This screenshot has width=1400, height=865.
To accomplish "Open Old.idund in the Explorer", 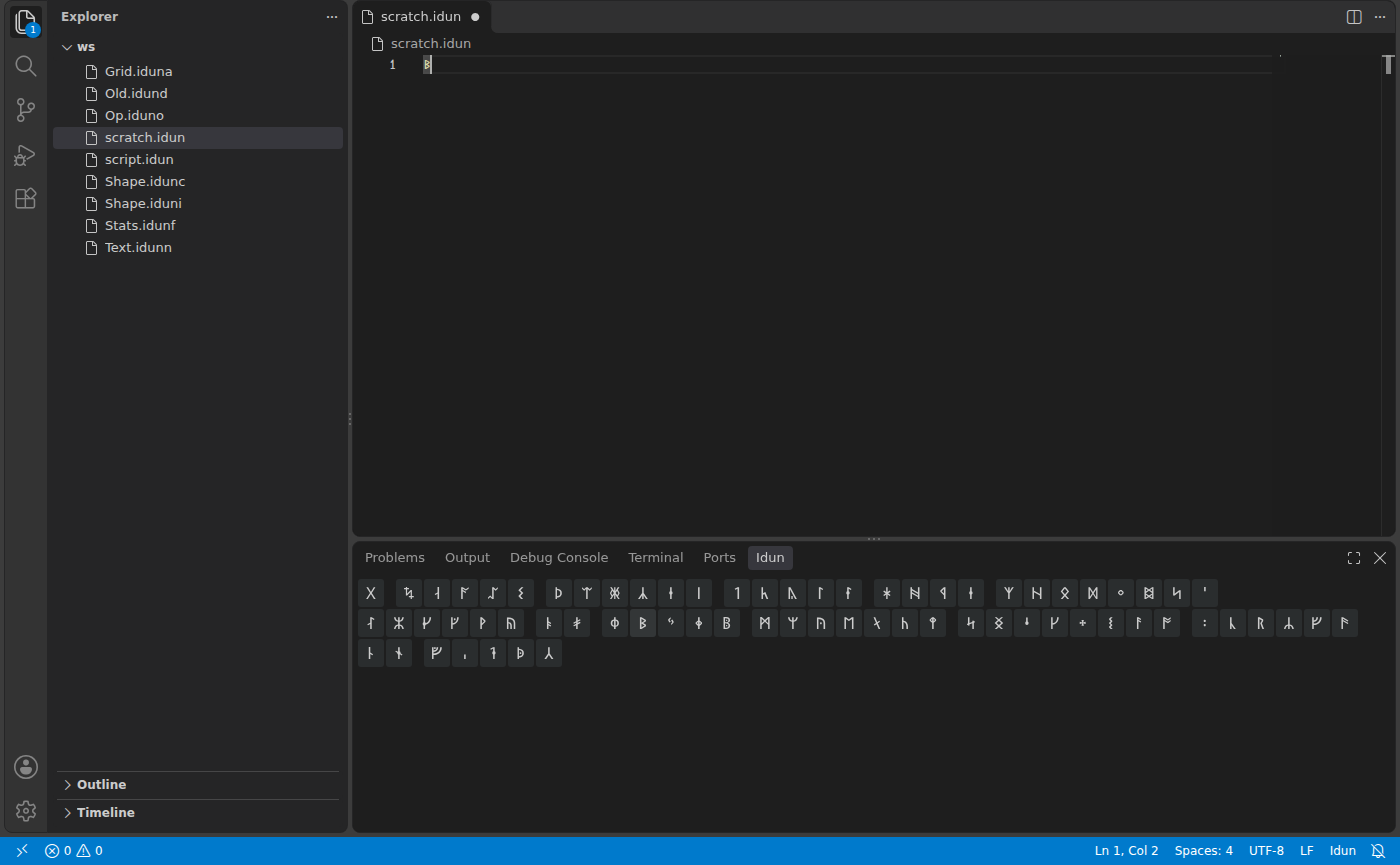I will (198, 94).
